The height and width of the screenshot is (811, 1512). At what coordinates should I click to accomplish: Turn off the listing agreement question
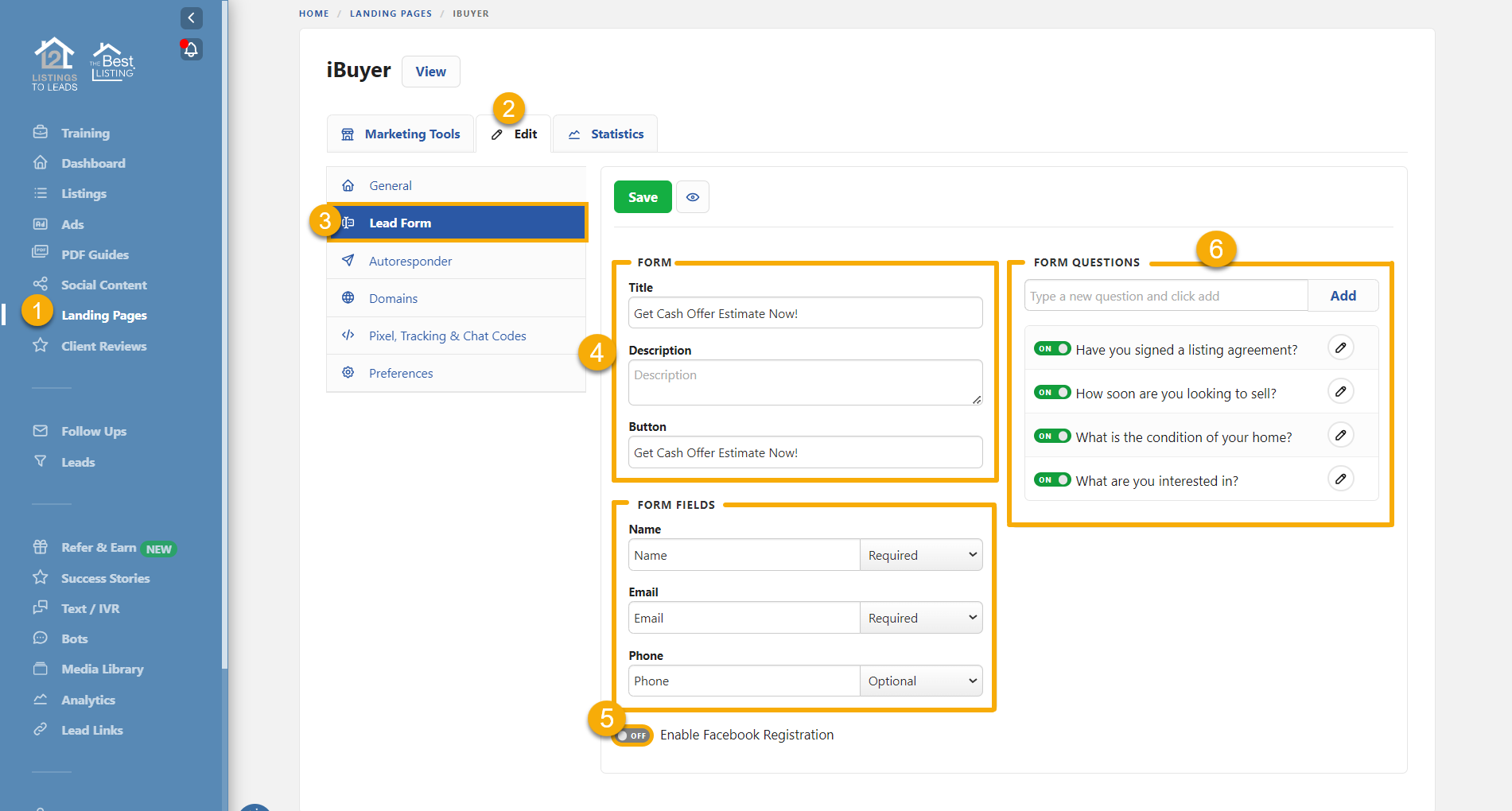click(1052, 347)
